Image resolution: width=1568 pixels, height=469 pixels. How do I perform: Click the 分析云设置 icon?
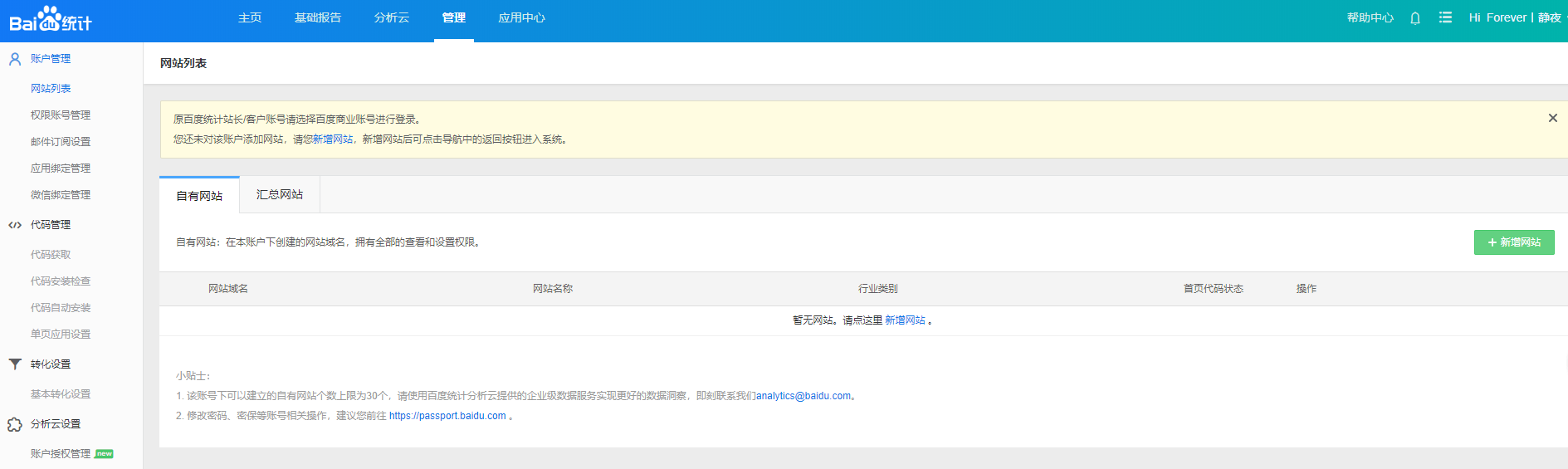pyautogui.click(x=15, y=424)
